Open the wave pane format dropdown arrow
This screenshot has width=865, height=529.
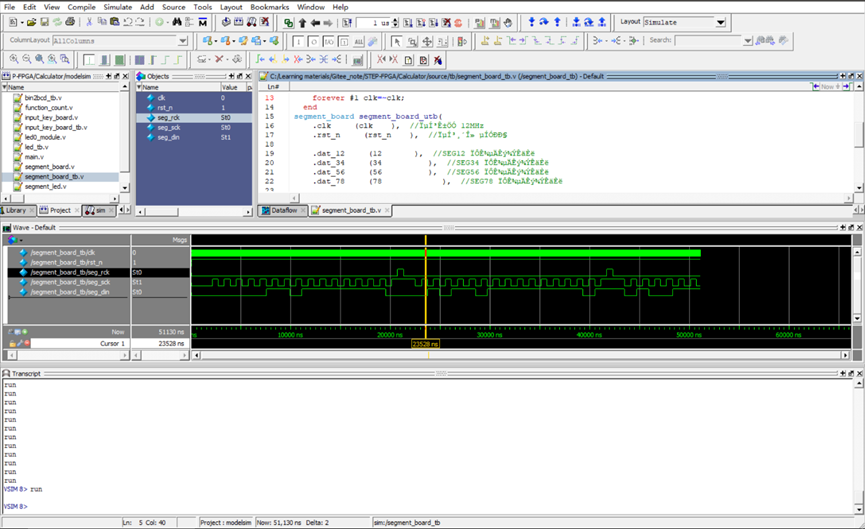[21, 240]
